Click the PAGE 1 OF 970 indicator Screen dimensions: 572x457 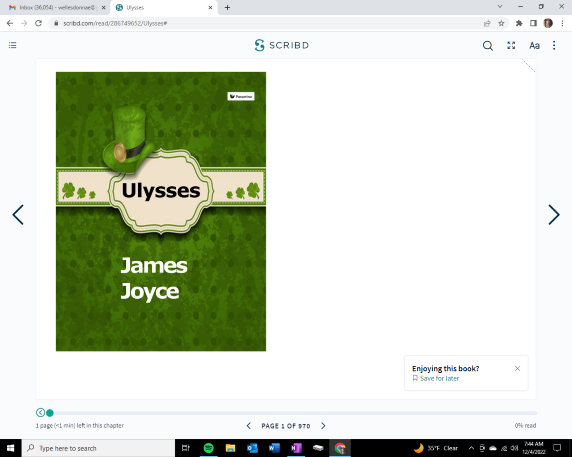point(286,426)
